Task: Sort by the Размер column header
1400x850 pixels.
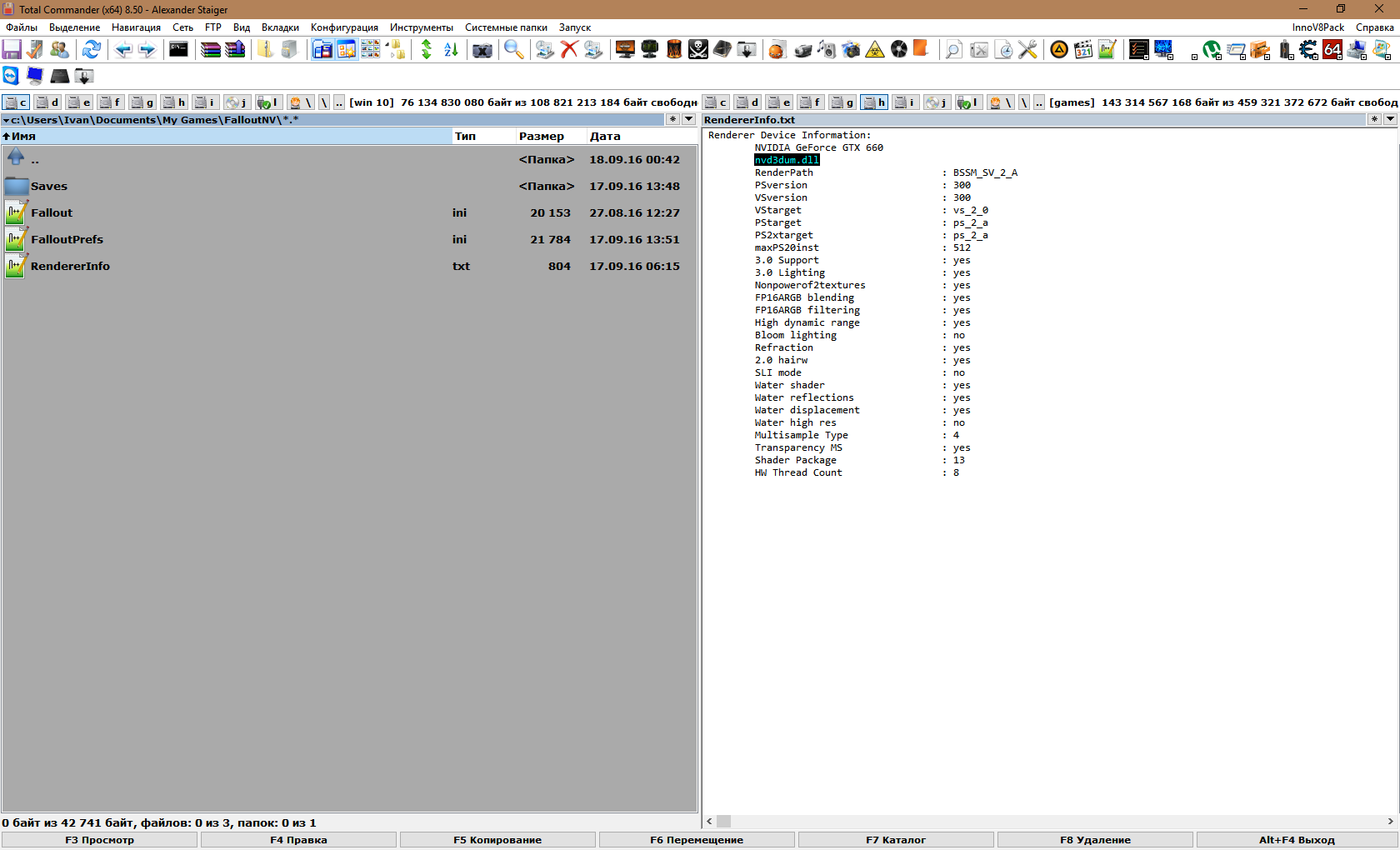Action: coord(549,136)
